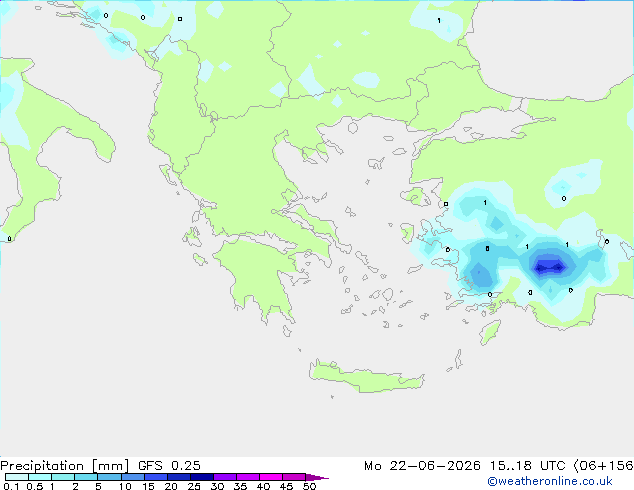Click the 0.1–0.5 mm legend swatch
634x490 pixels.
pos(17,477)
